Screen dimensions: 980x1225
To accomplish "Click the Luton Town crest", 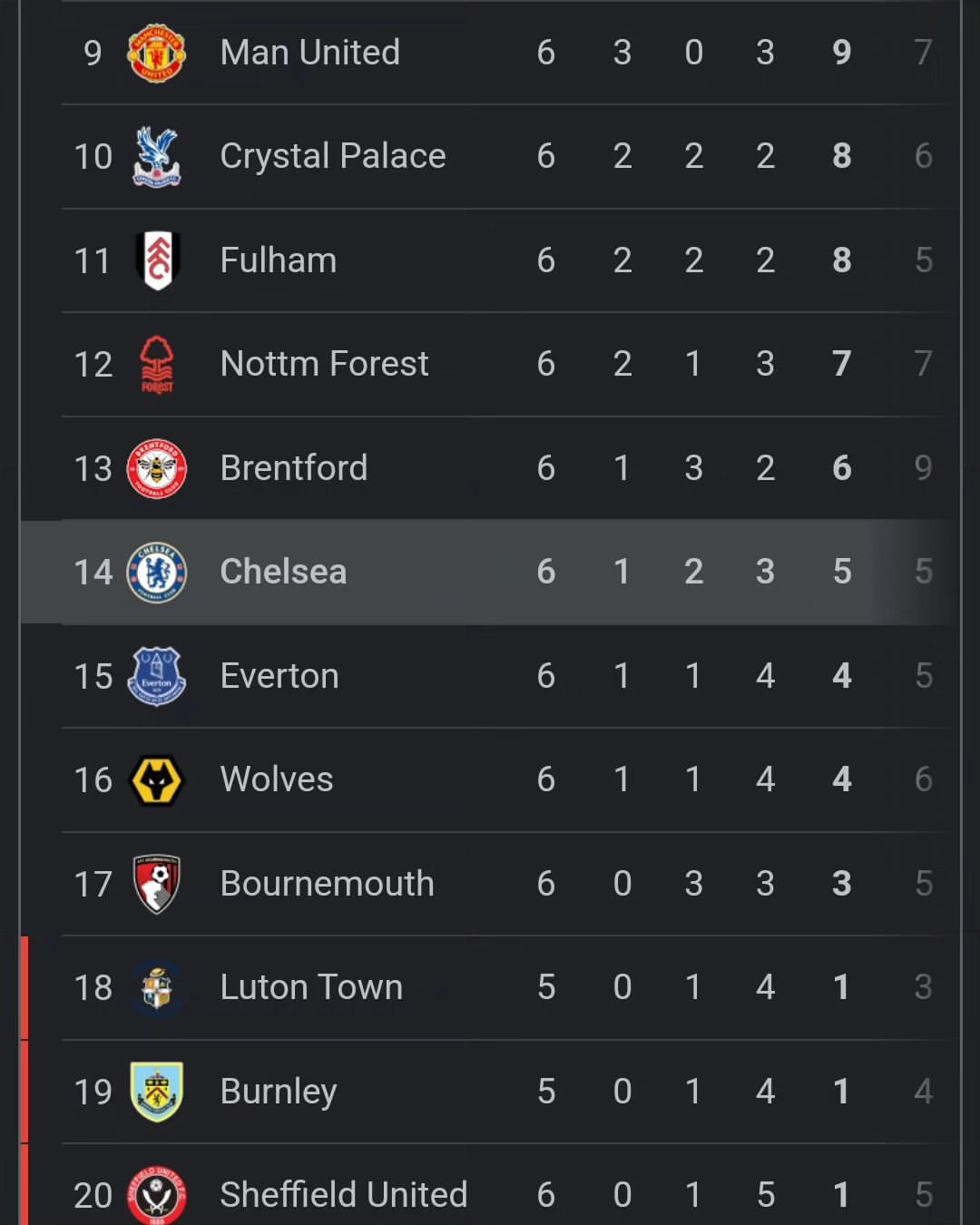I will (x=157, y=988).
